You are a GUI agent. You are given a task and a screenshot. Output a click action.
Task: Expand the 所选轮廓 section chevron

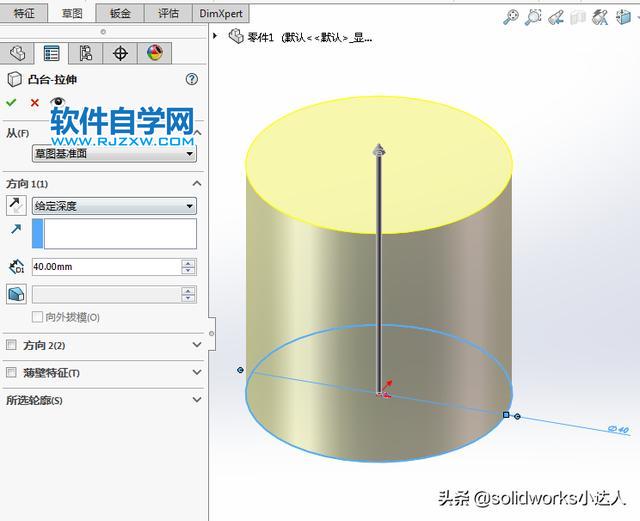pos(197,399)
